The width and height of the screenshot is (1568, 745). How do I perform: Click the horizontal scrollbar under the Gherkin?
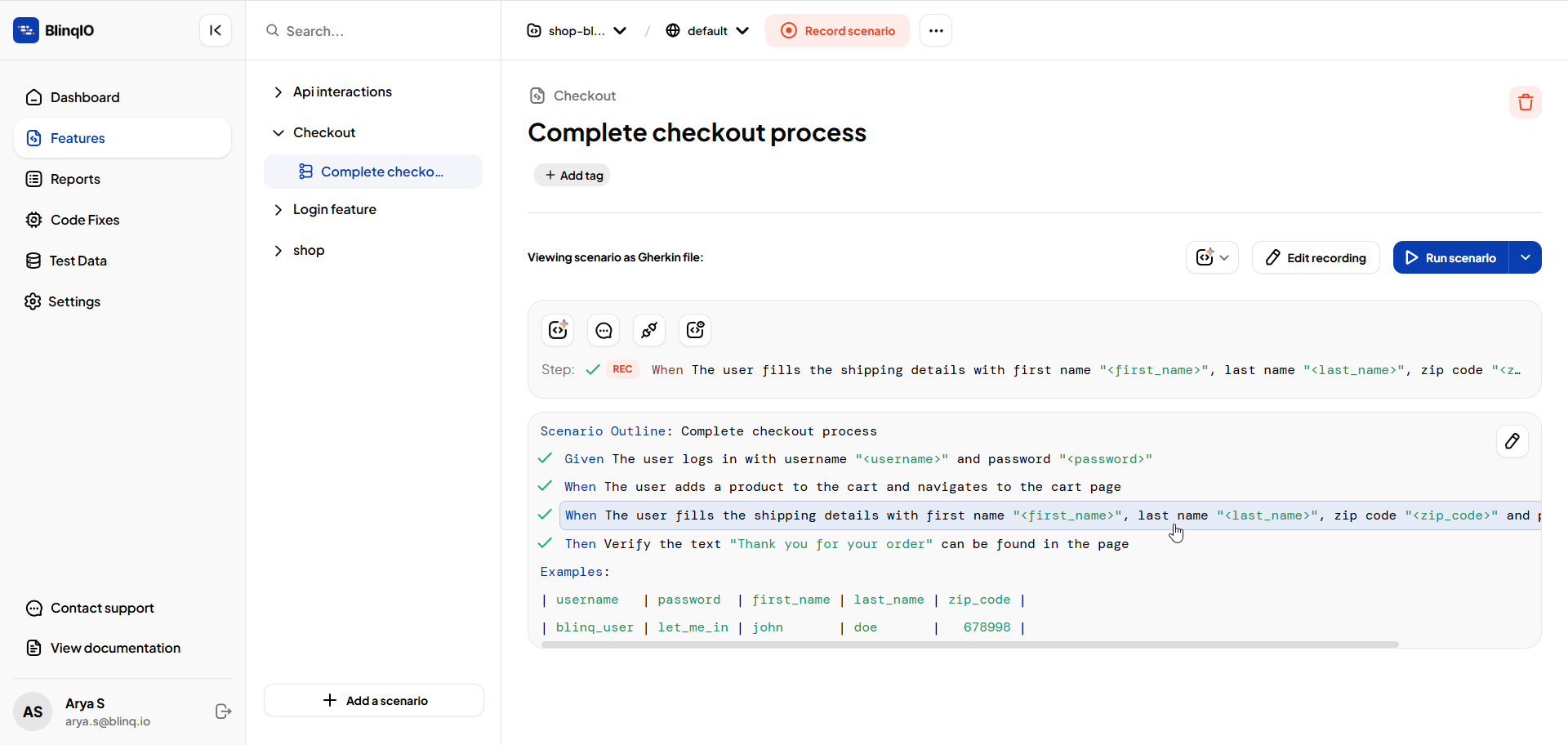969,645
